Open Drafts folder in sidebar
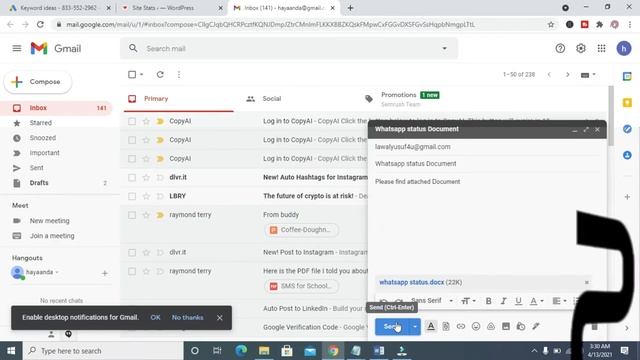This screenshot has width=640, height=360. coord(39,183)
